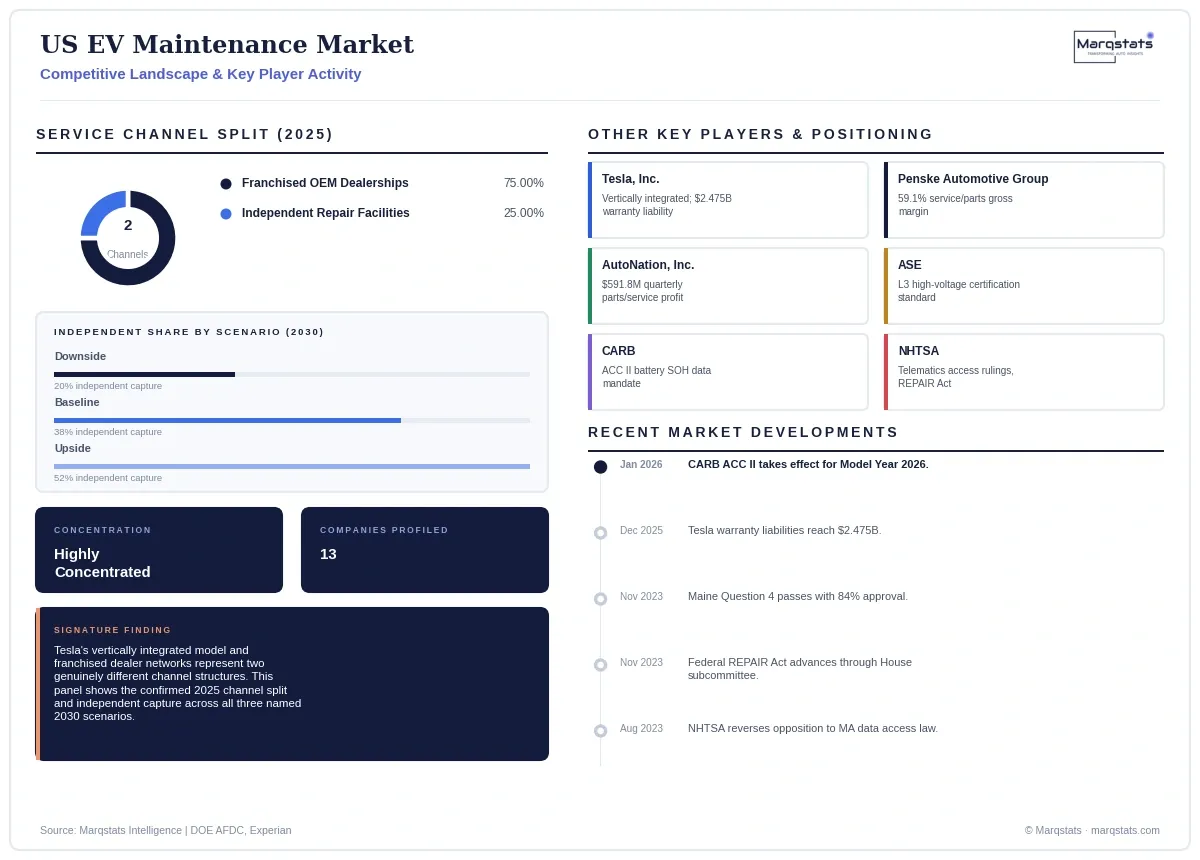Click the Downside scenario progress bar
Screen dimensions: 1200x860
click(x=292, y=374)
